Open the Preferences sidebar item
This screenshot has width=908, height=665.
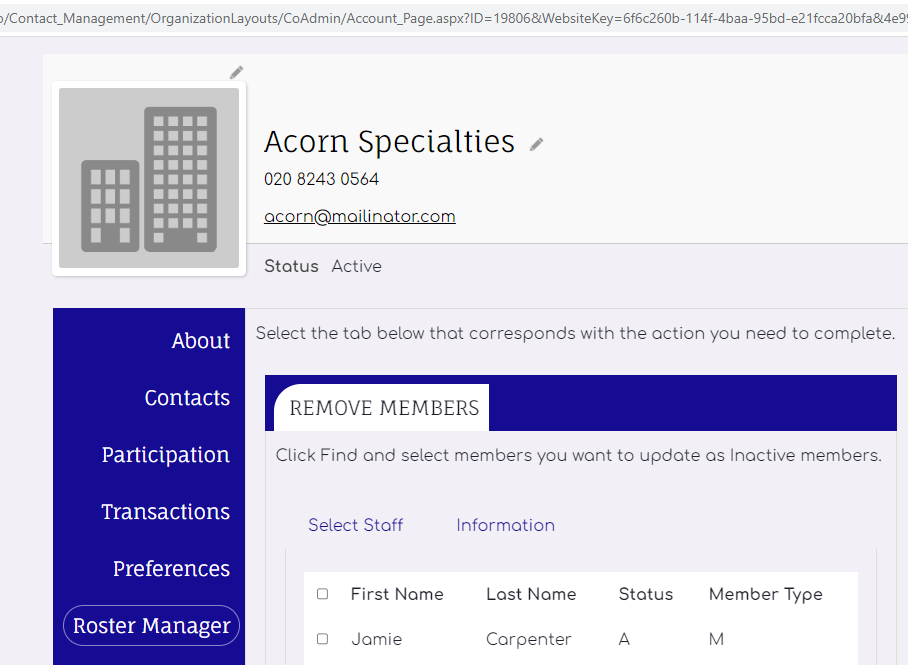pos(171,569)
